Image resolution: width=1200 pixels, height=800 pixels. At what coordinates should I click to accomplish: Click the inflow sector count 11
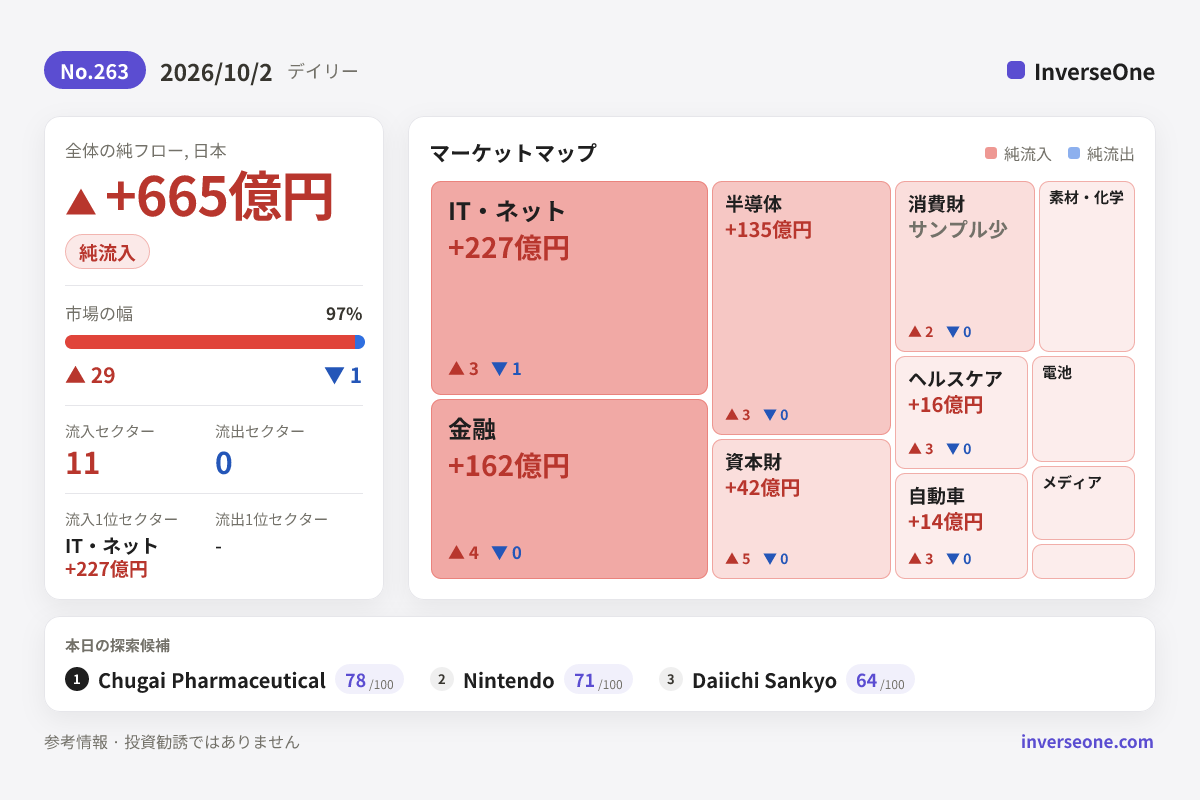pos(82,463)
